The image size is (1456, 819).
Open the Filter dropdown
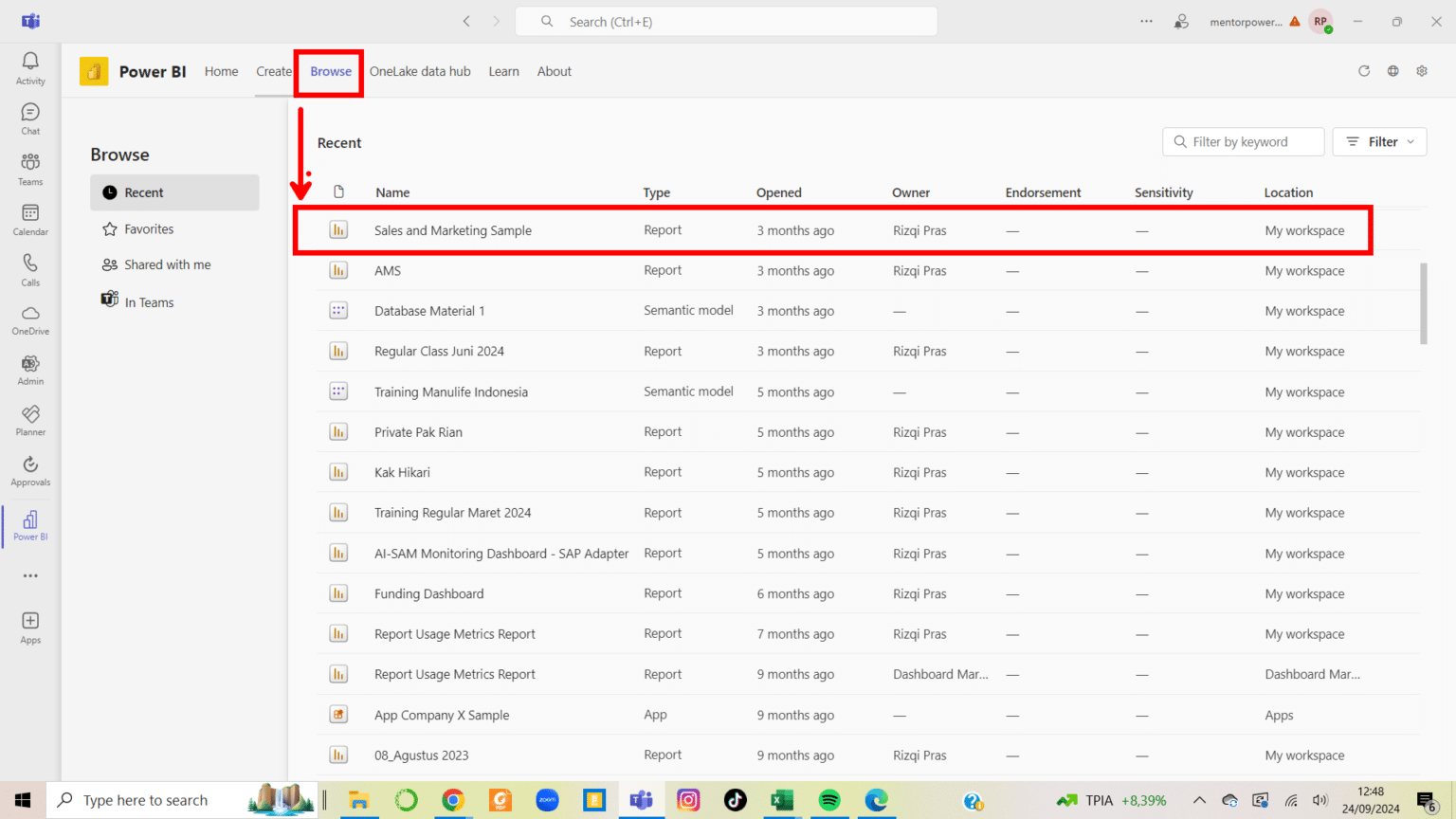point(1379,141)
